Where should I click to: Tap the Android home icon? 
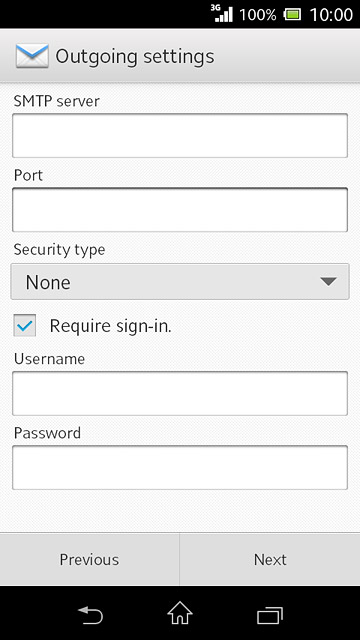(180, 613)
